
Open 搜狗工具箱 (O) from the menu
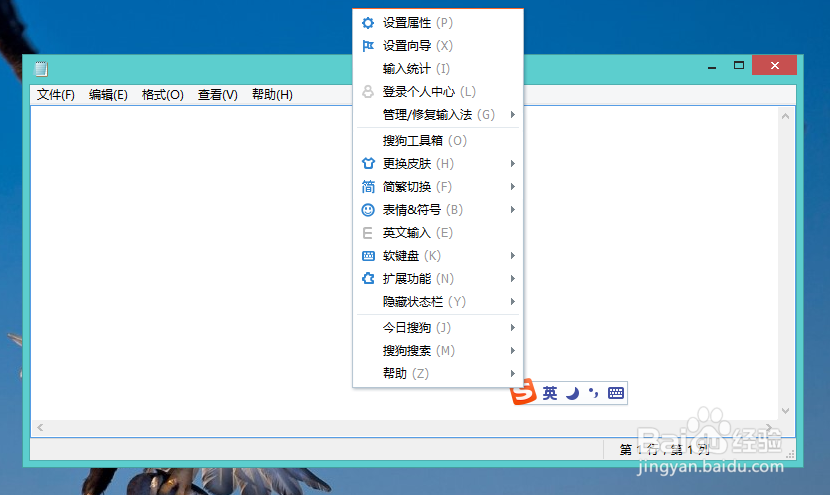coord(438,141)
